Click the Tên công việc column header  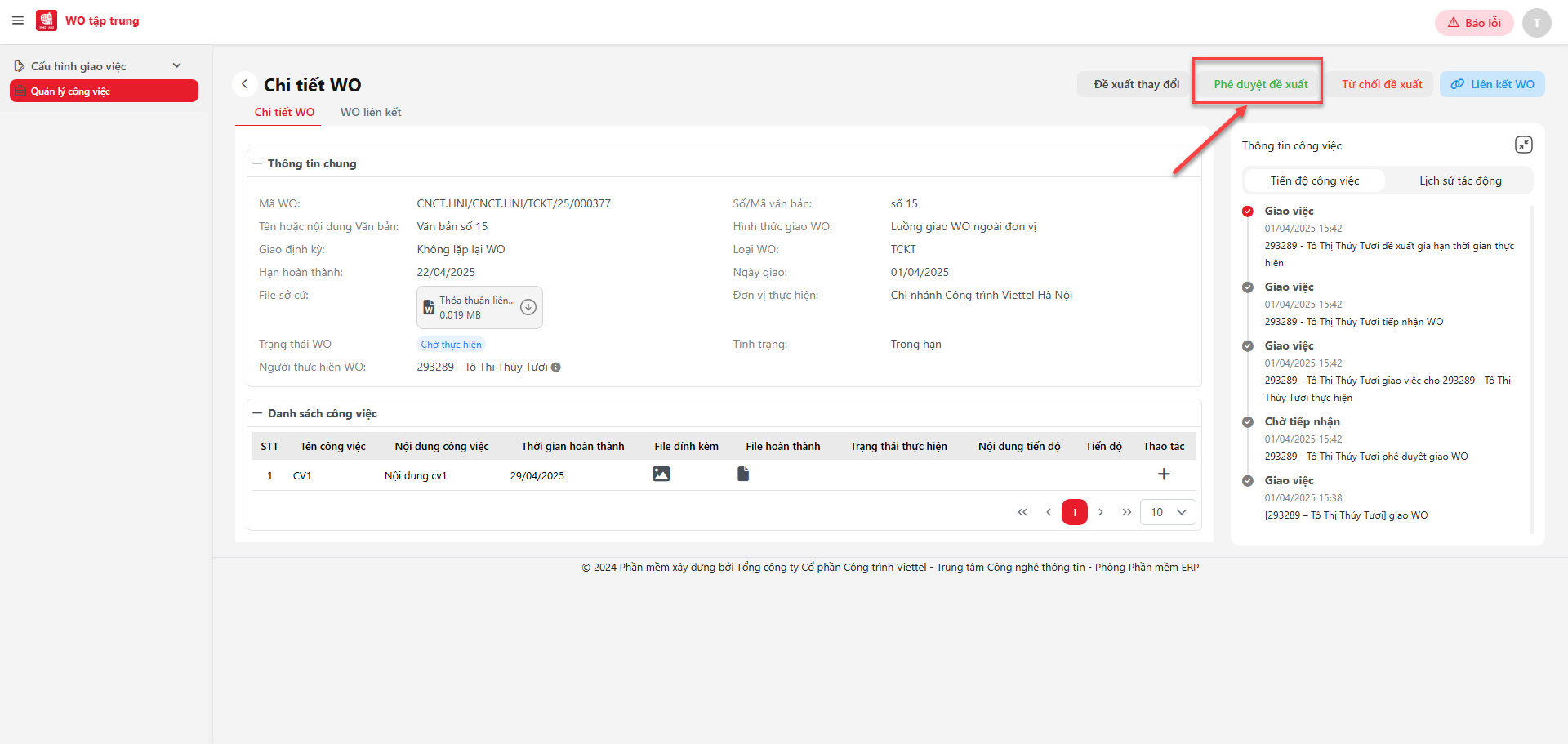click(332, 446)
